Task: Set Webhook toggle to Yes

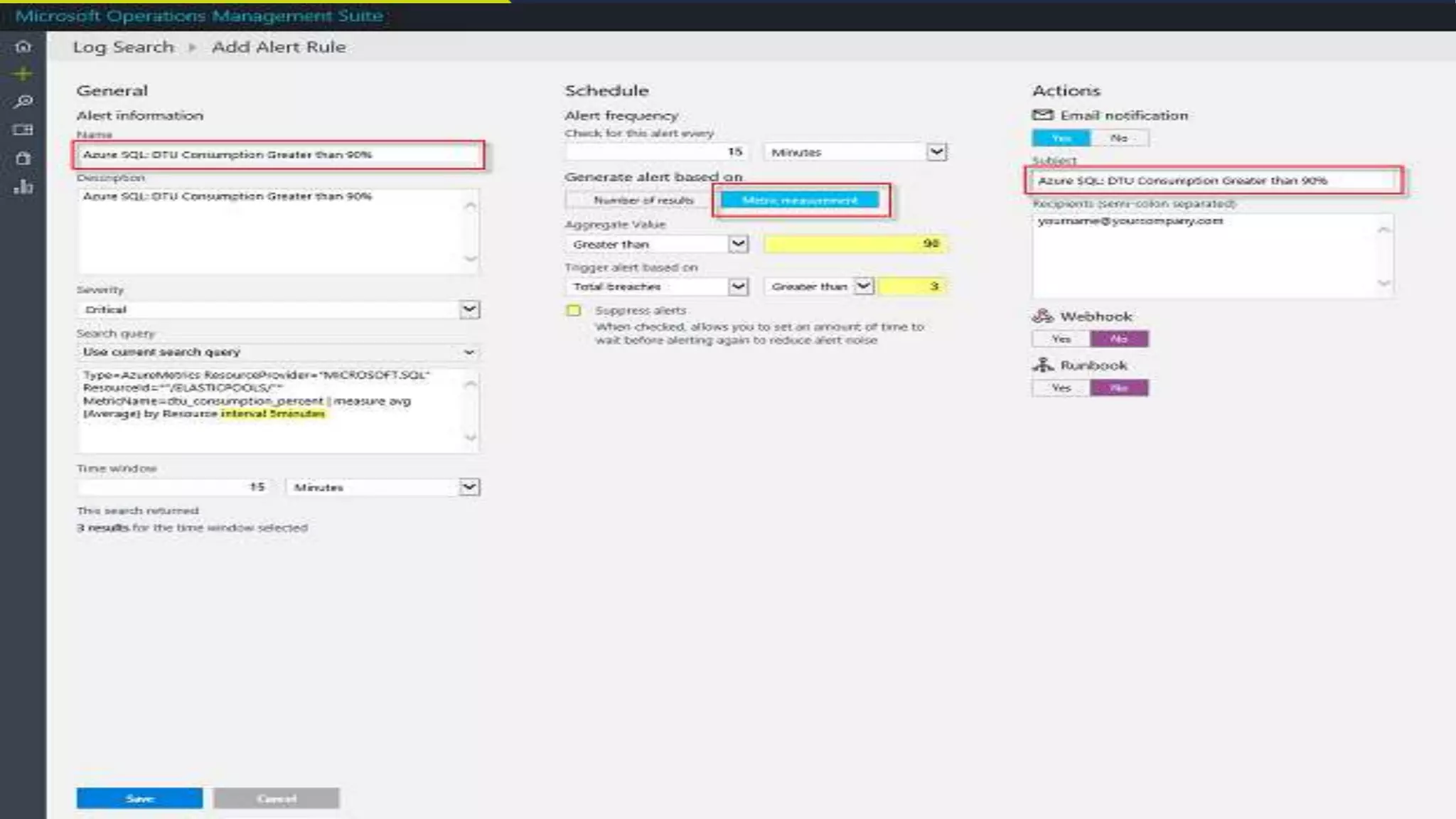Action: click(1061, 339)
